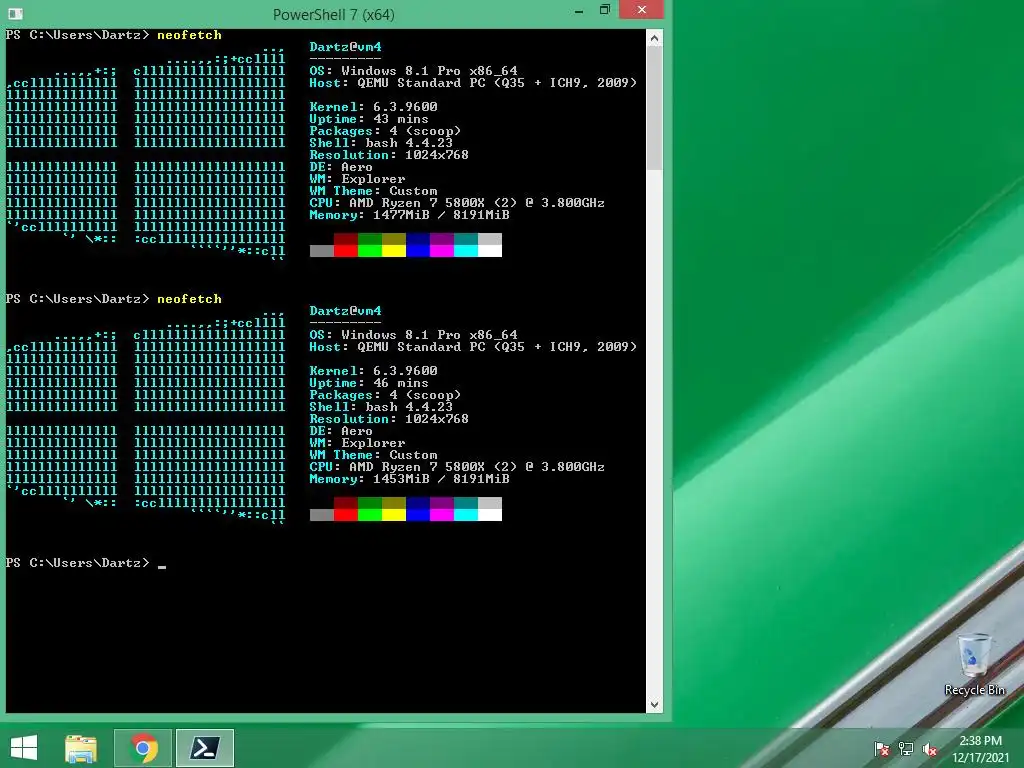
Task: Open the clock showing 2:38 PM
Action: tap(980, 741)
